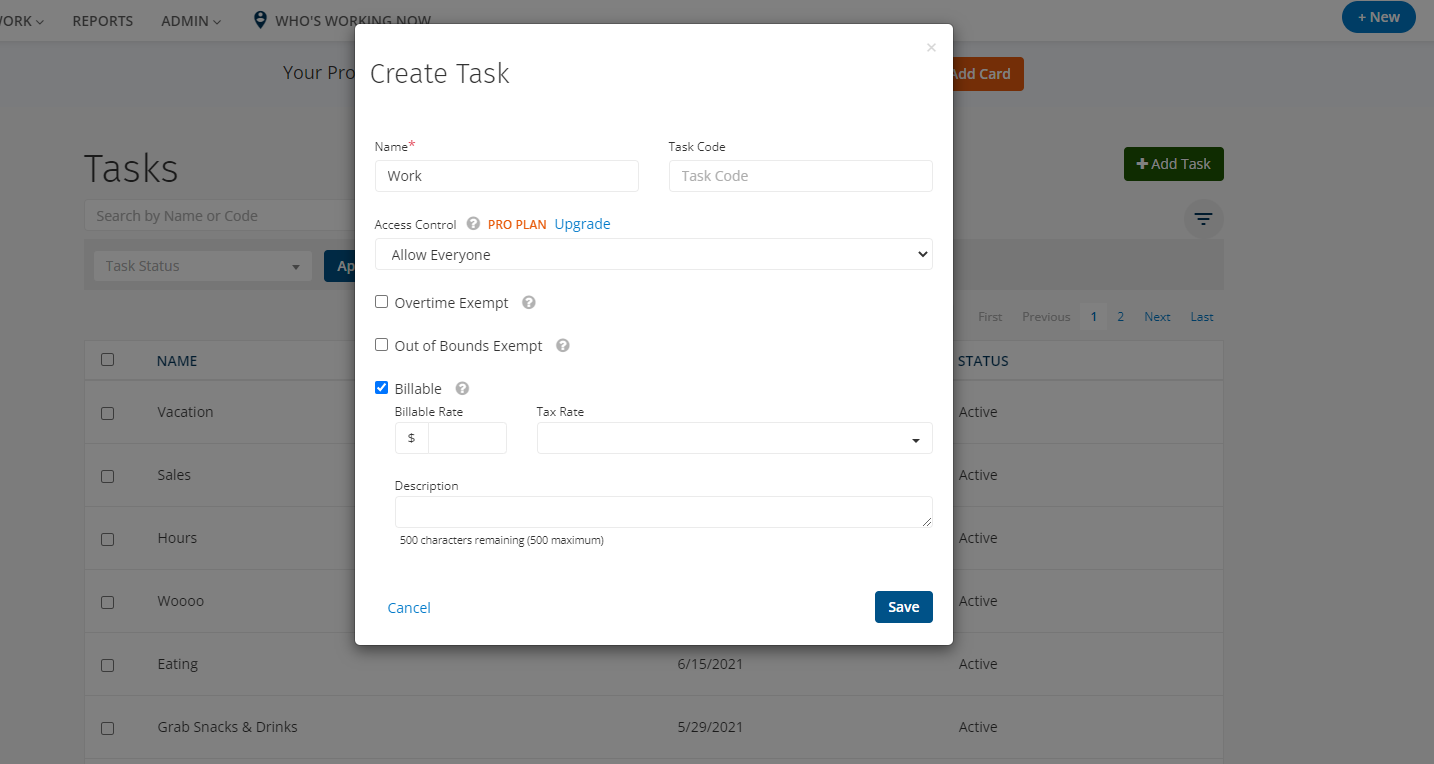This screenshot has height=764, width=1434.
Task: Click the Name field containing Work
Action: tap(507, 176)
